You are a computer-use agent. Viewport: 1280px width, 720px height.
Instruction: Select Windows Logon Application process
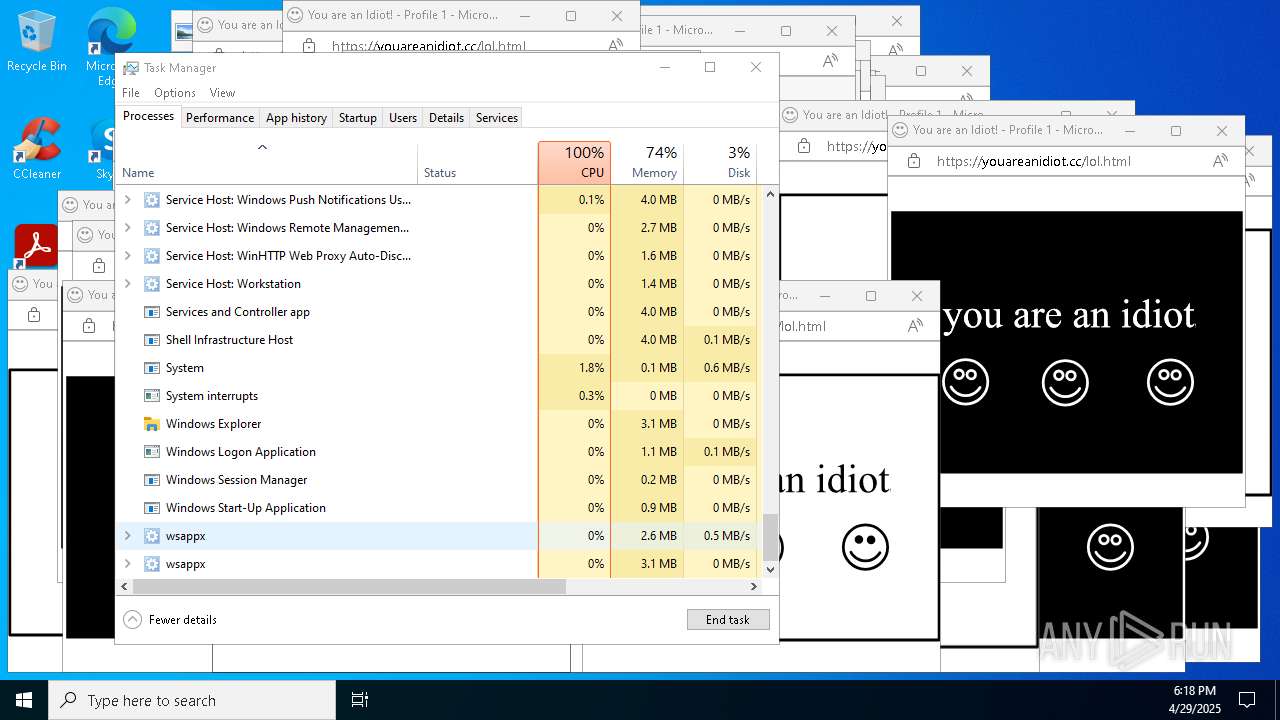point(437,451)
